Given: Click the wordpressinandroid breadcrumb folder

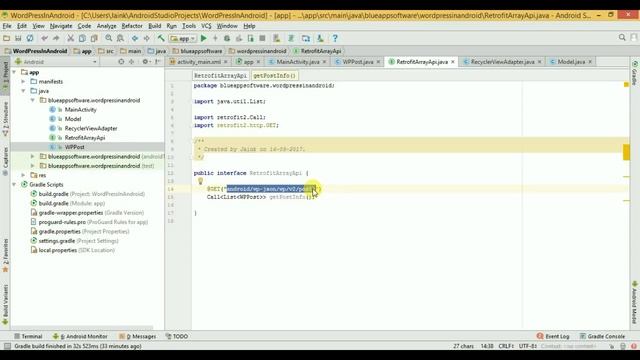Looking at the screenshot, I should point(258,51).
